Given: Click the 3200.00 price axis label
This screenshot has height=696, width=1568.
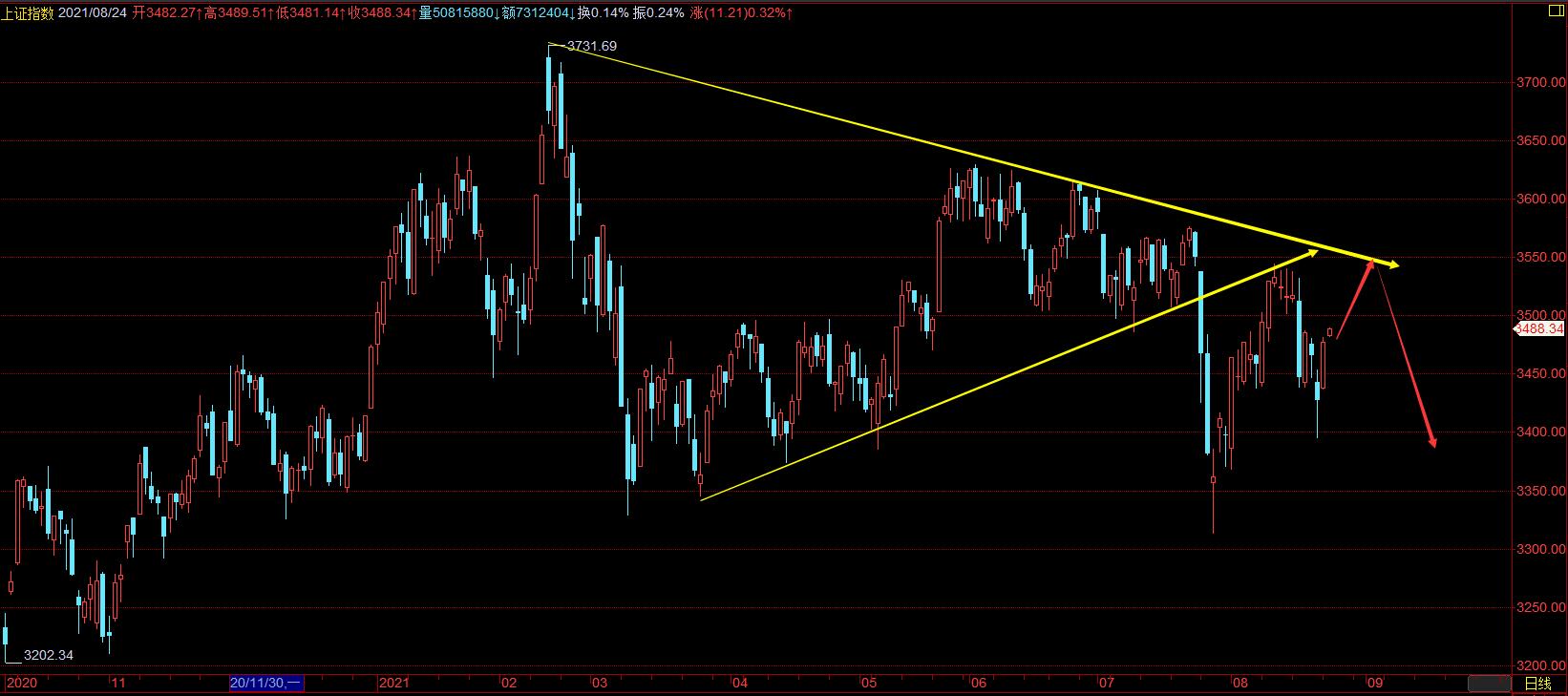Looking at the screenshot, I should [x=1543, y=665].
